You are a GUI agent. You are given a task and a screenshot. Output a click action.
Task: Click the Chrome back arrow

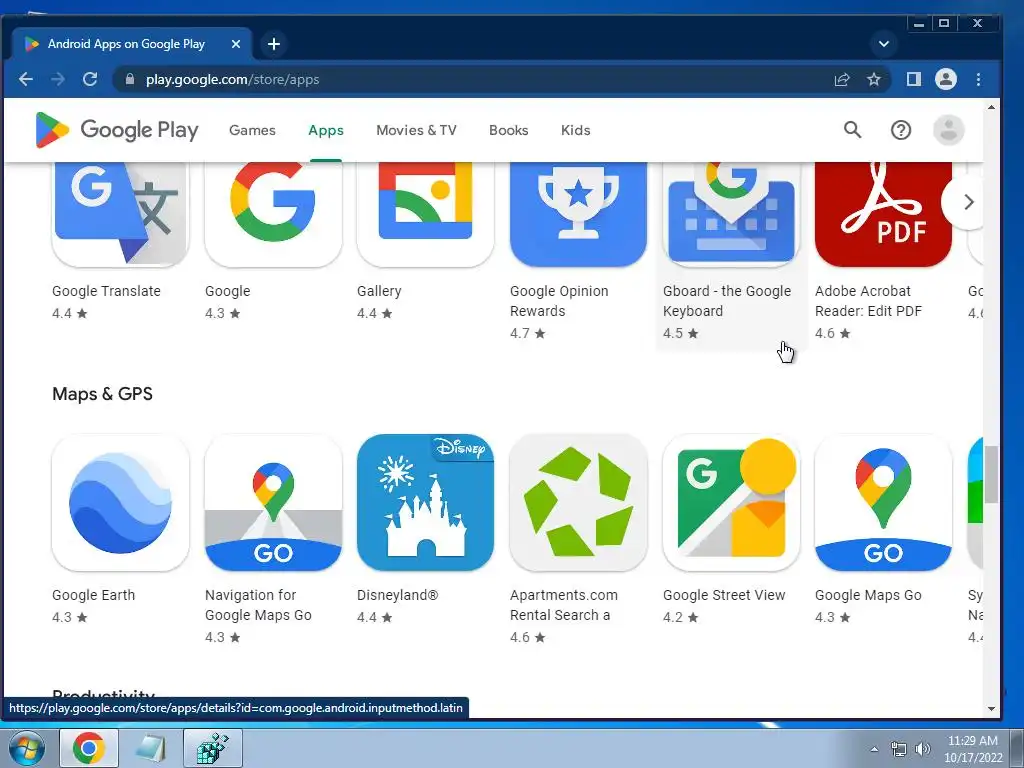coord(26,80)
